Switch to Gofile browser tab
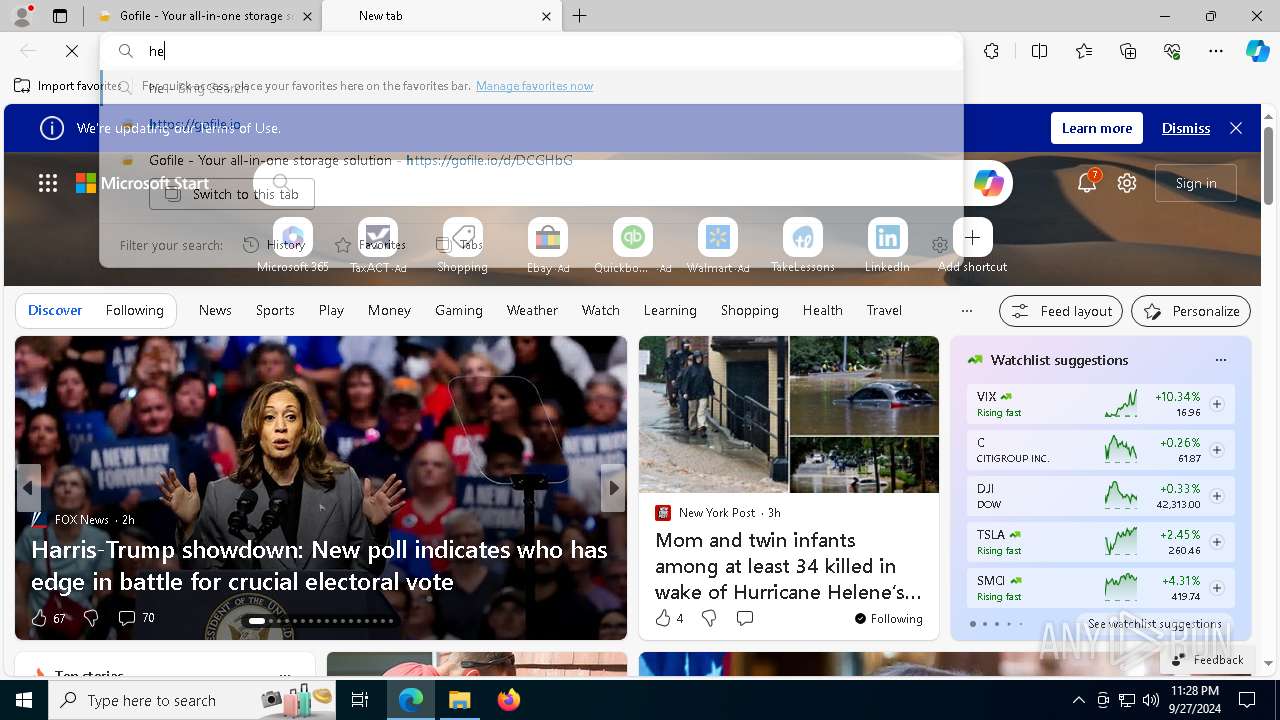 (205, 16)
